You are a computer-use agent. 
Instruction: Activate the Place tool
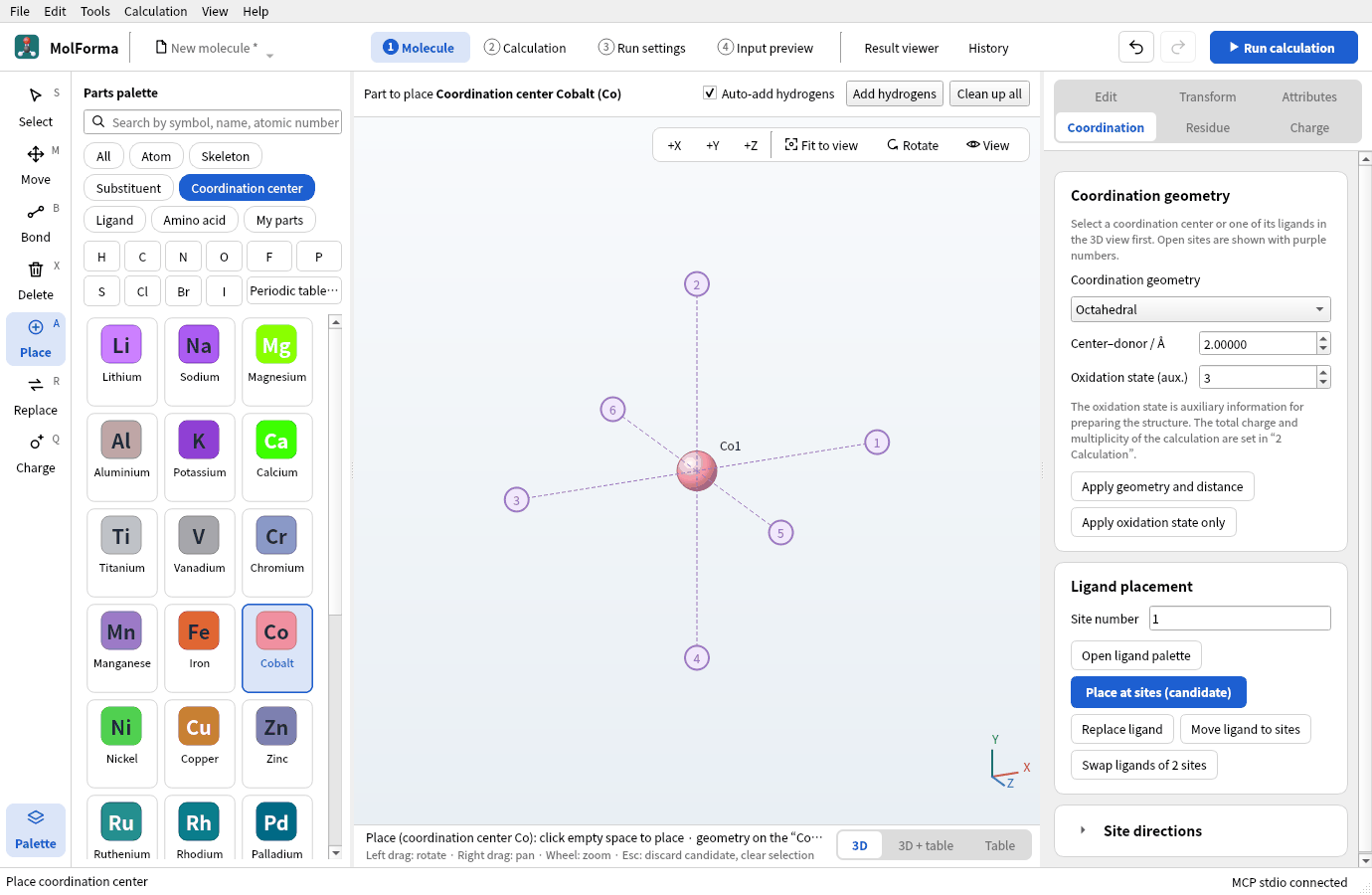tap(36, 337)
